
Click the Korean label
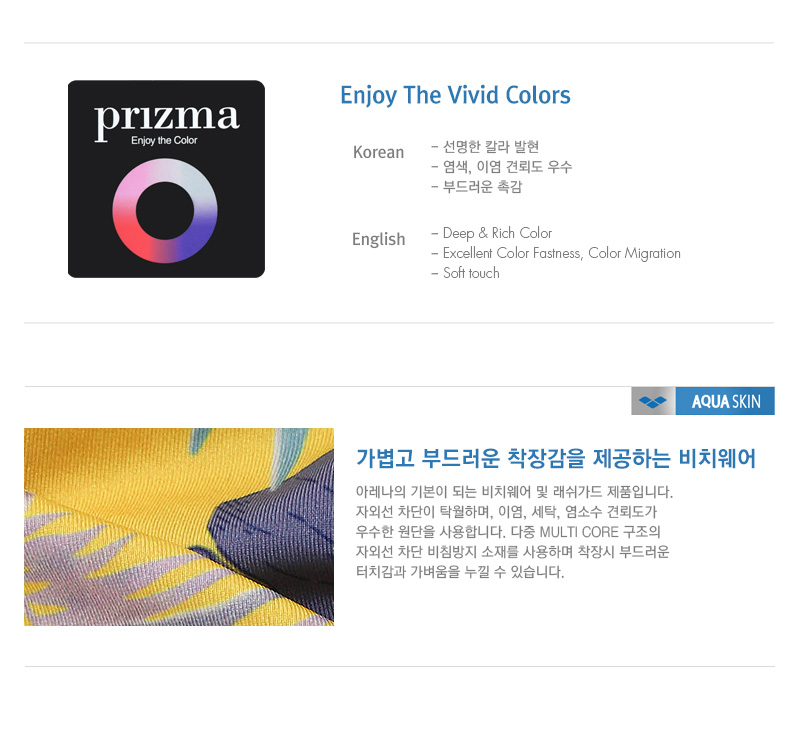point(379,152)
